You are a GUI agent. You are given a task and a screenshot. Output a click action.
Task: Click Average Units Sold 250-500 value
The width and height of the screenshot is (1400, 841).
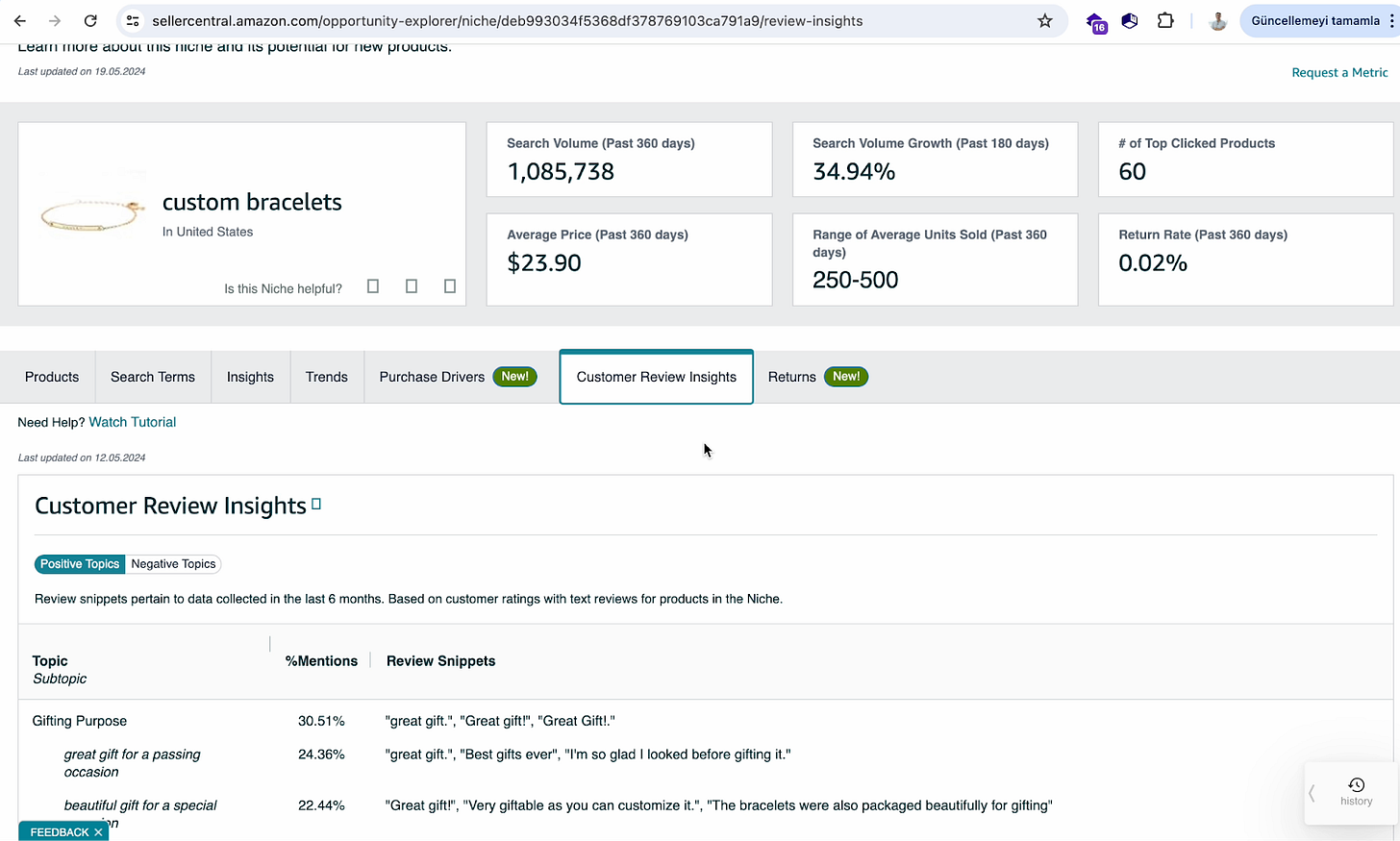(856, 281)
